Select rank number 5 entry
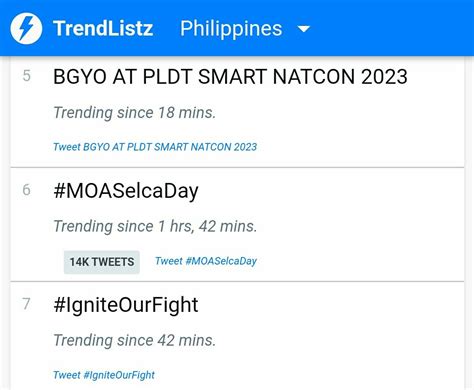The image size is (474, 390). point(26,76)
